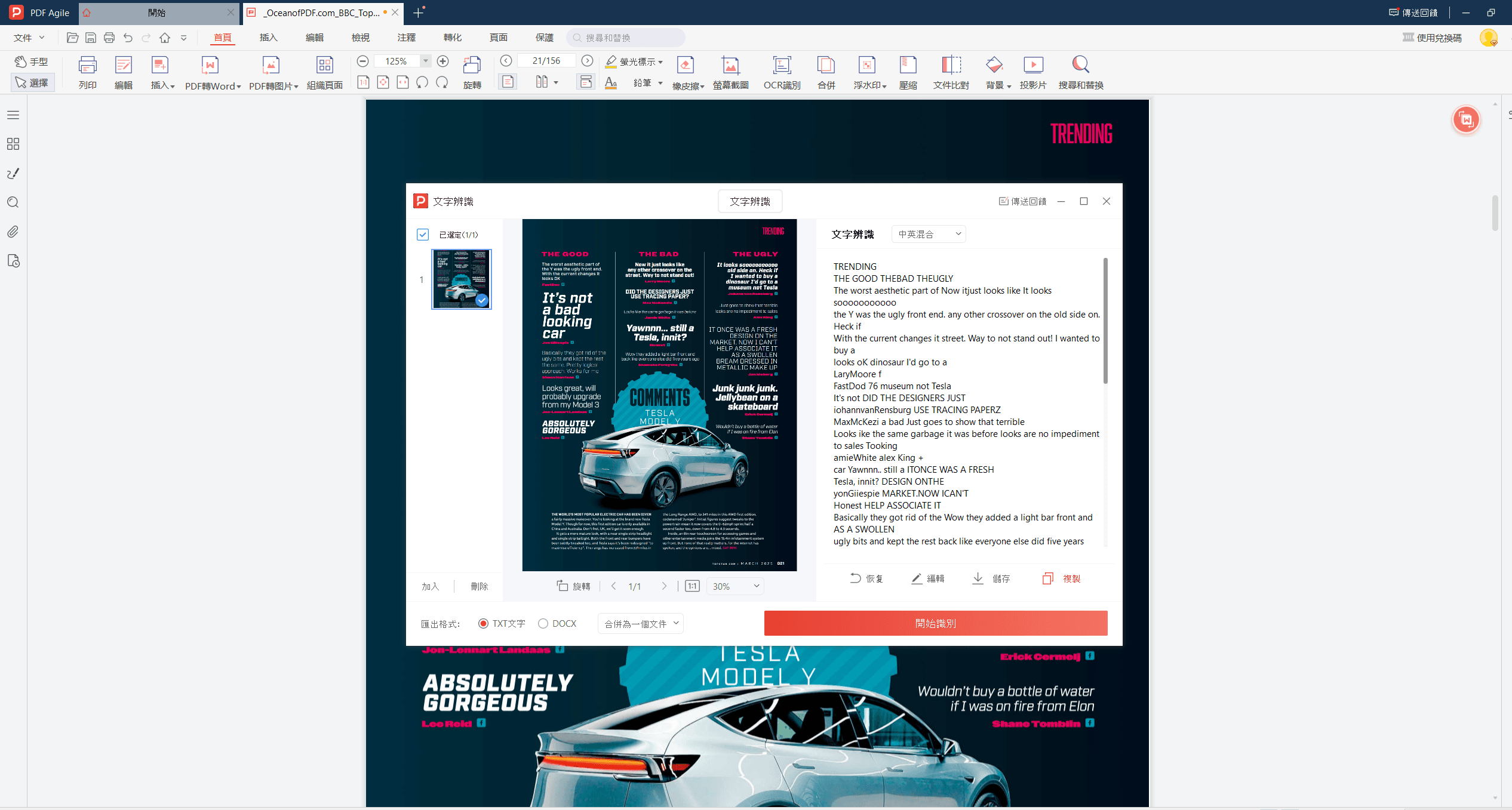The width and height of the screenshot is (1512, 810).
Task: Click the Slideshow (投影片) icon
Action: pyautogui.click(x=1033, y=72)
